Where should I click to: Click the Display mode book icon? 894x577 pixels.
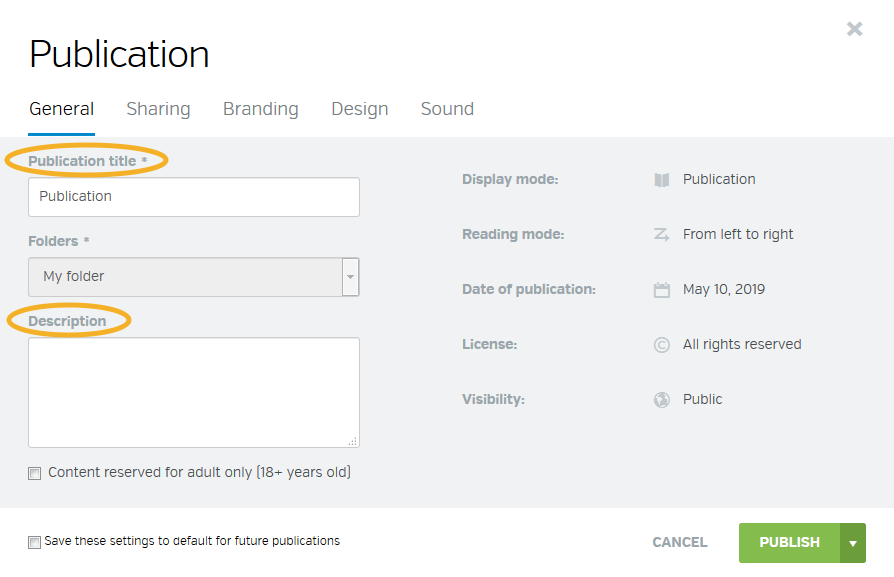coord(661,180)
